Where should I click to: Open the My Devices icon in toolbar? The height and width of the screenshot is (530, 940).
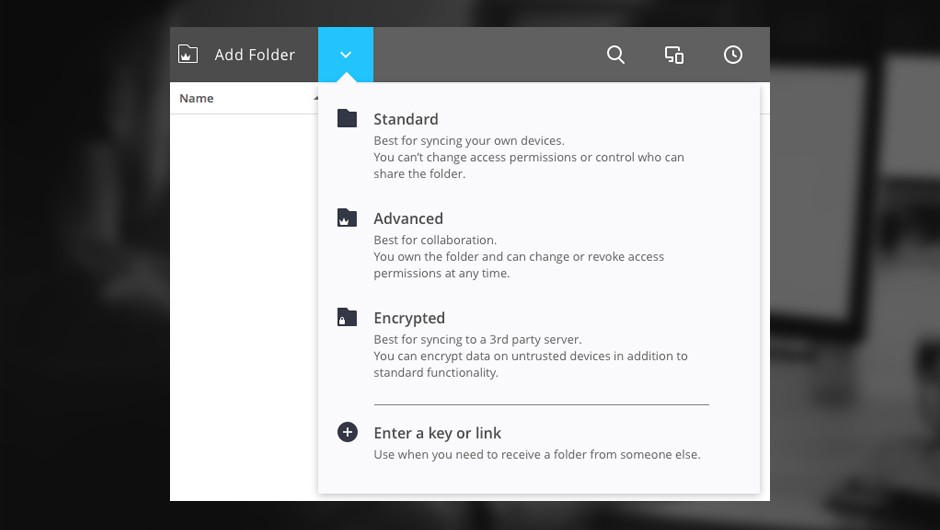tap(674, 55)
